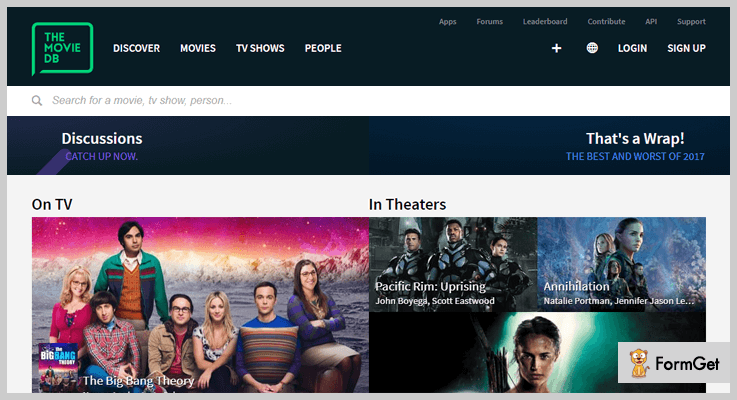The image size is (737, 400).
Task: Click the On TV heading
Action: point(52,204)
